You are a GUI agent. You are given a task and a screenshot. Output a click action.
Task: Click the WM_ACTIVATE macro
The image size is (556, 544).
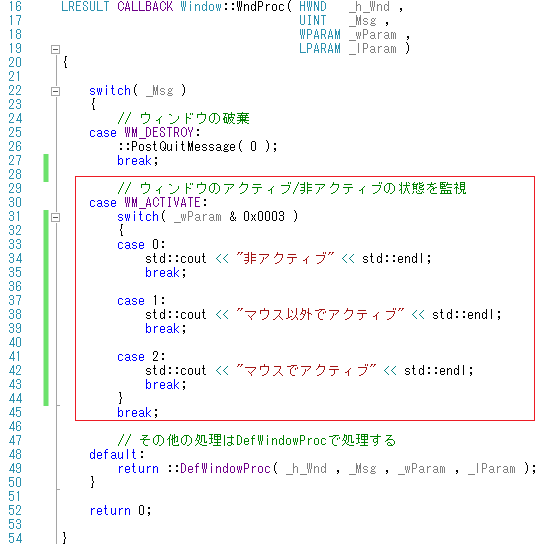(x=162, y=202)
